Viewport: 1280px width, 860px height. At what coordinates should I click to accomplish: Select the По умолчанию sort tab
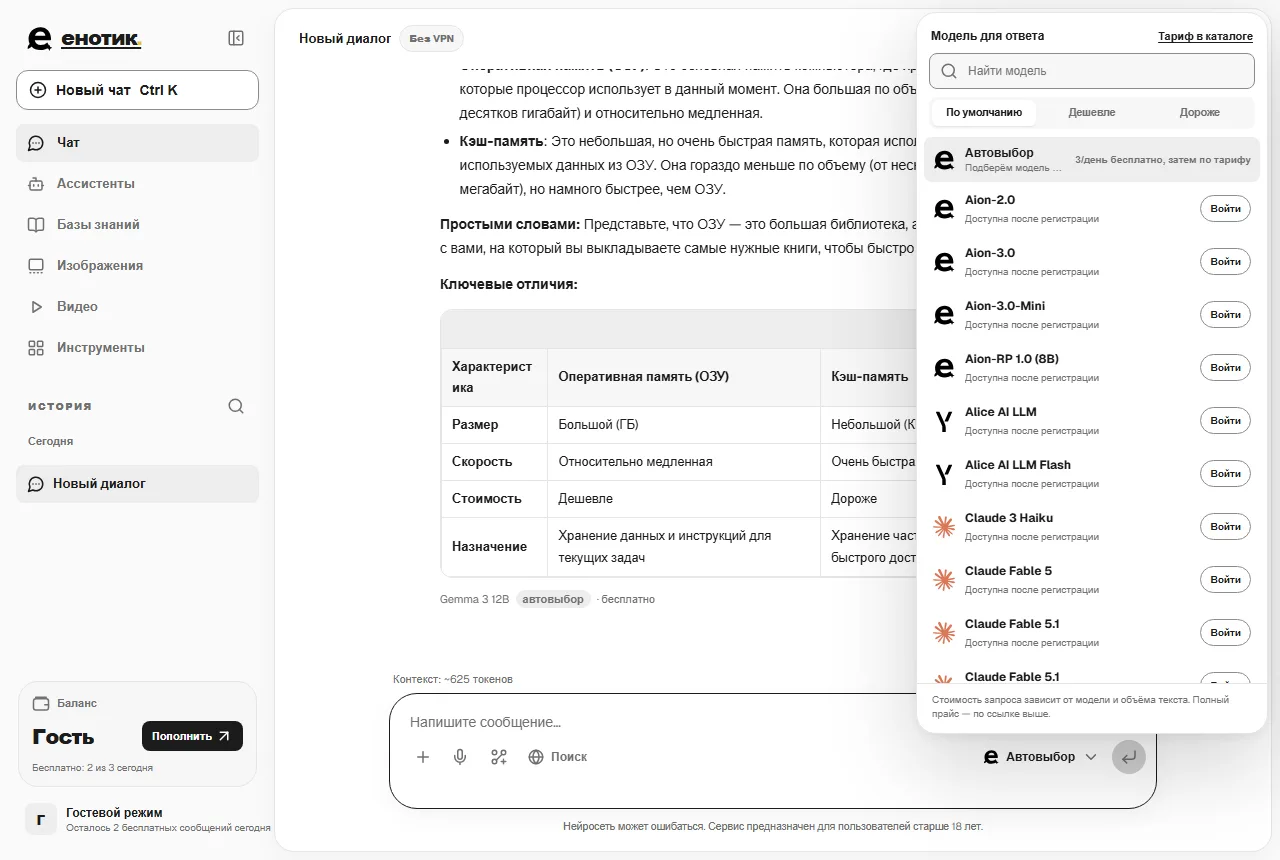point(984,112)
